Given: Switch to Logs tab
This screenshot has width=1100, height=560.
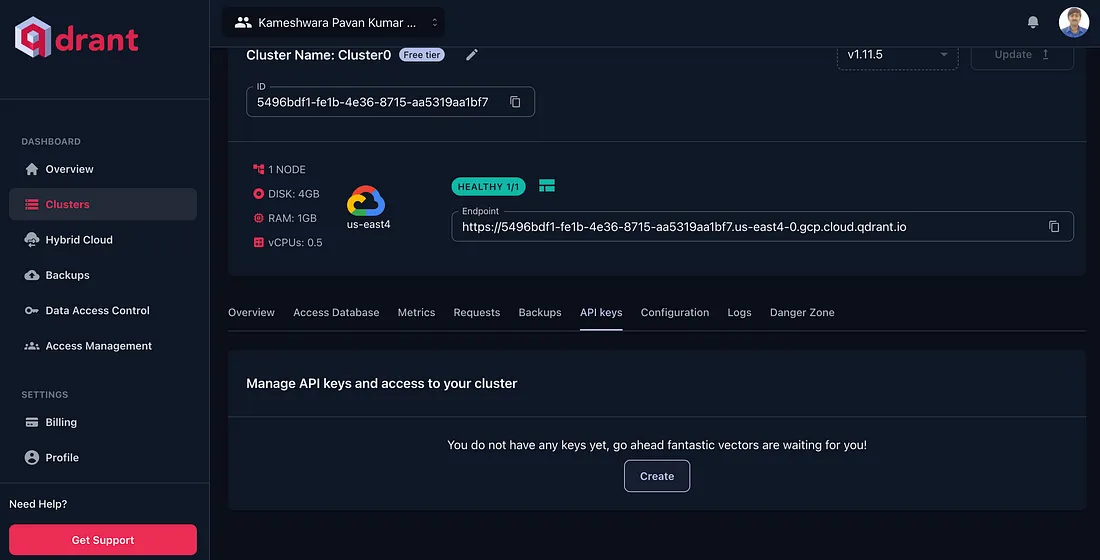Looking at the screenshot, I should click(739, 312).
